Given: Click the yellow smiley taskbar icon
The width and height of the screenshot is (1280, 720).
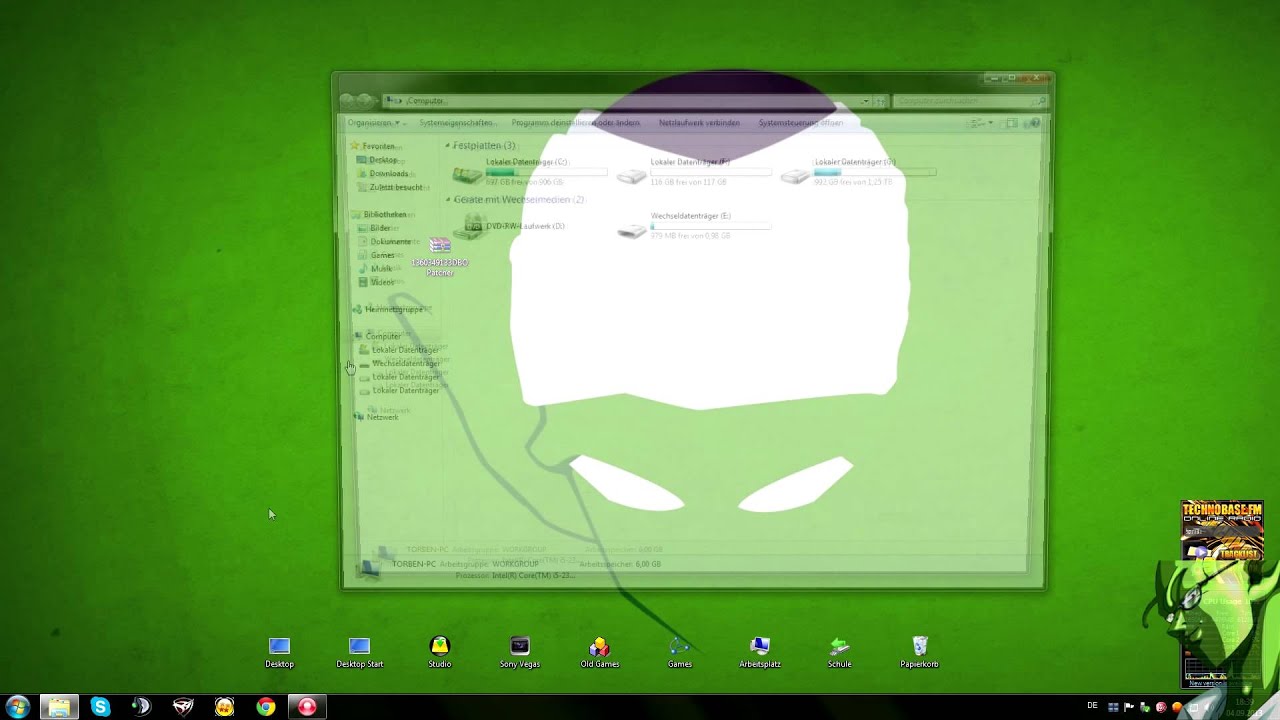Looking at the screenshot, I should click(x=224, y=707).
